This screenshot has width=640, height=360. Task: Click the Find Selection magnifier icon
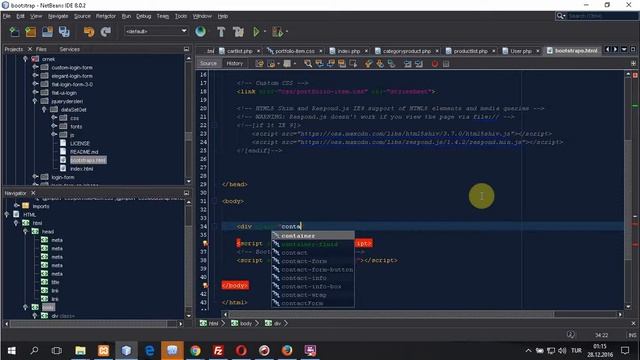[308, 64]
